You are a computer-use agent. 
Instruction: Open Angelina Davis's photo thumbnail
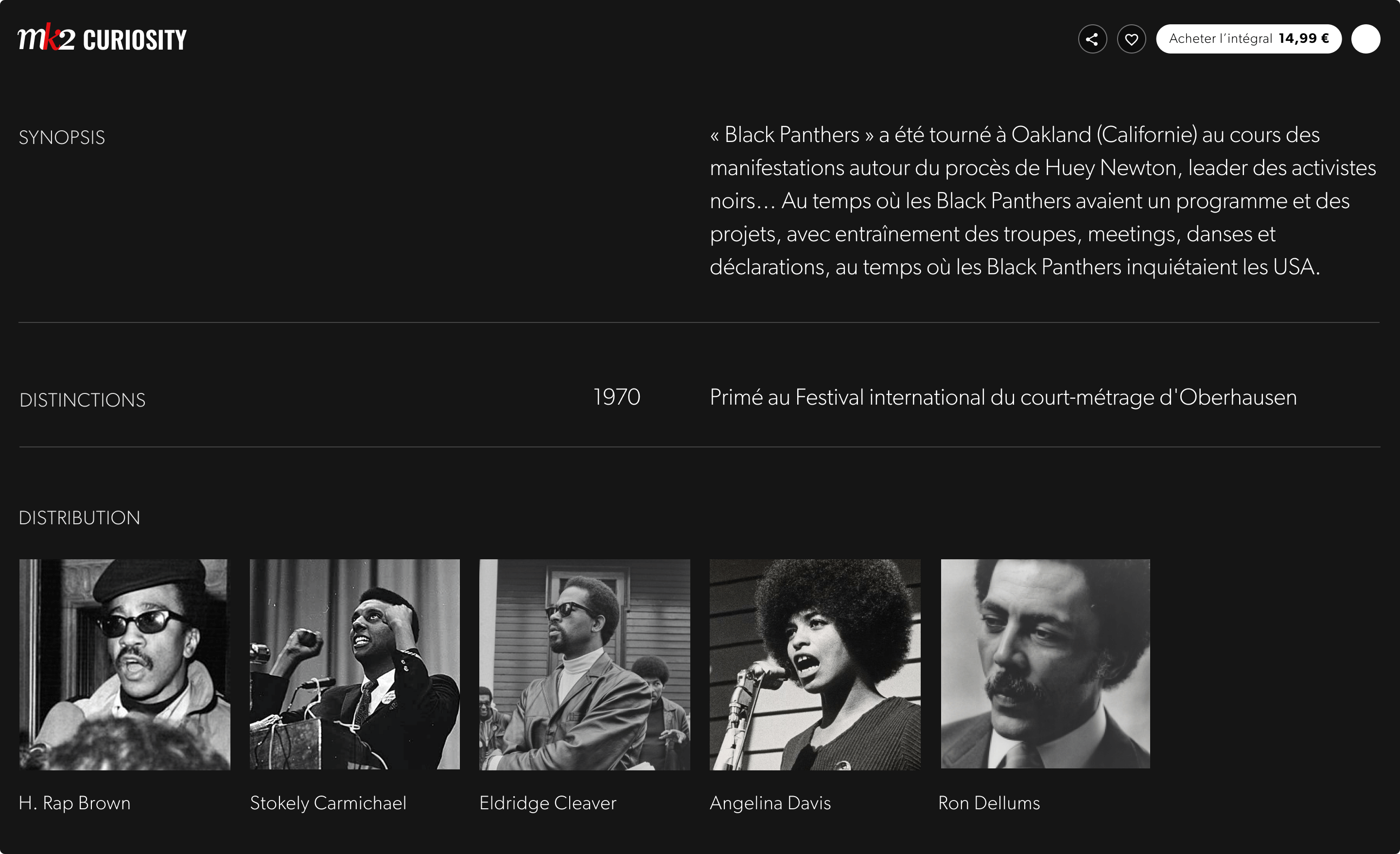[x=815, y=664]
